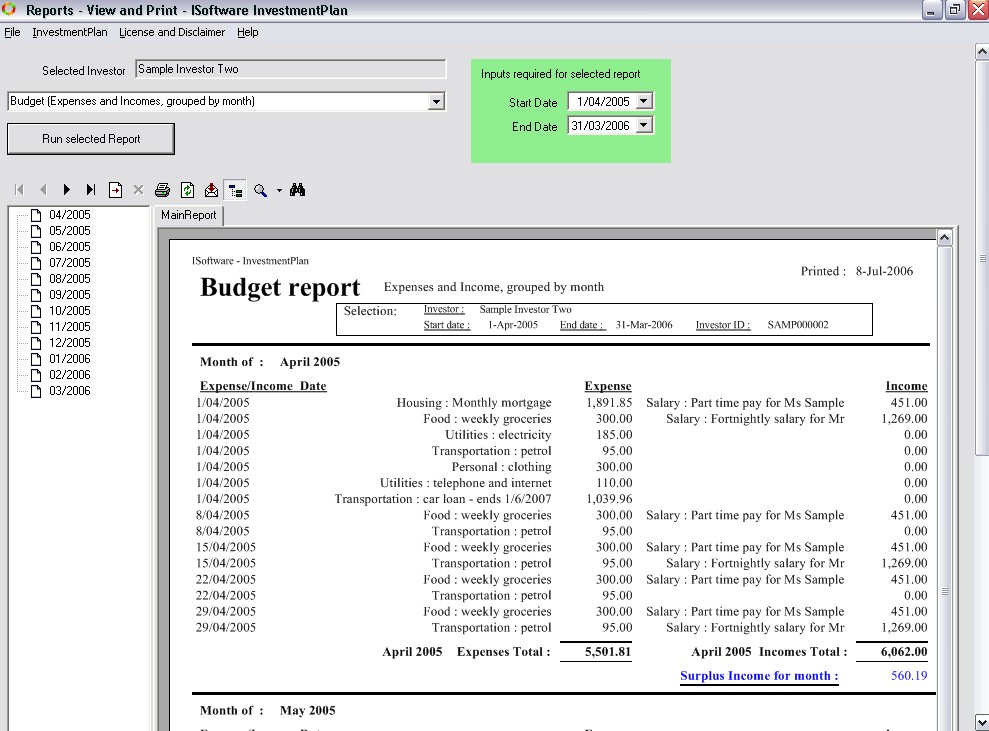Viewport: 989px width, 731px height.
Task: Expand the Budget report type dropdown
Action: [436, 102]
